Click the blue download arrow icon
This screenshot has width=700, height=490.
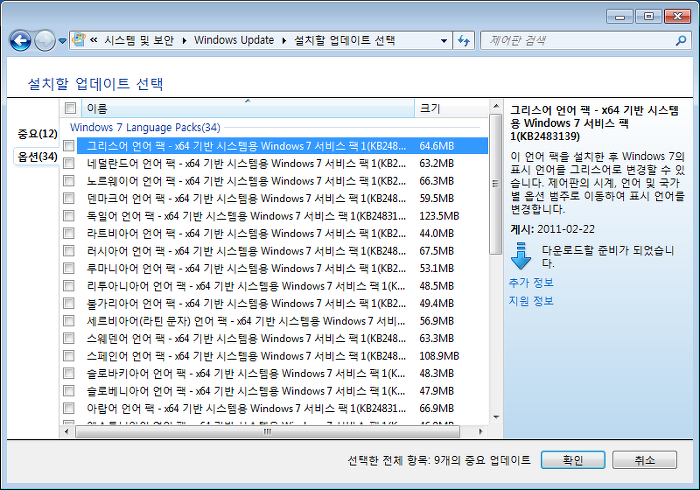coord(521,256)
